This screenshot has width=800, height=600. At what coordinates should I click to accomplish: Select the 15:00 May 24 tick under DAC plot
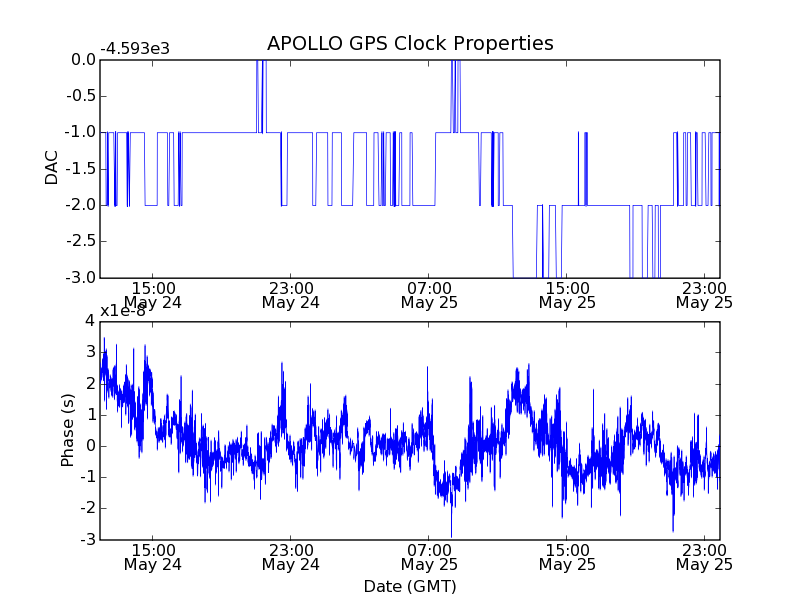point(153,295)
